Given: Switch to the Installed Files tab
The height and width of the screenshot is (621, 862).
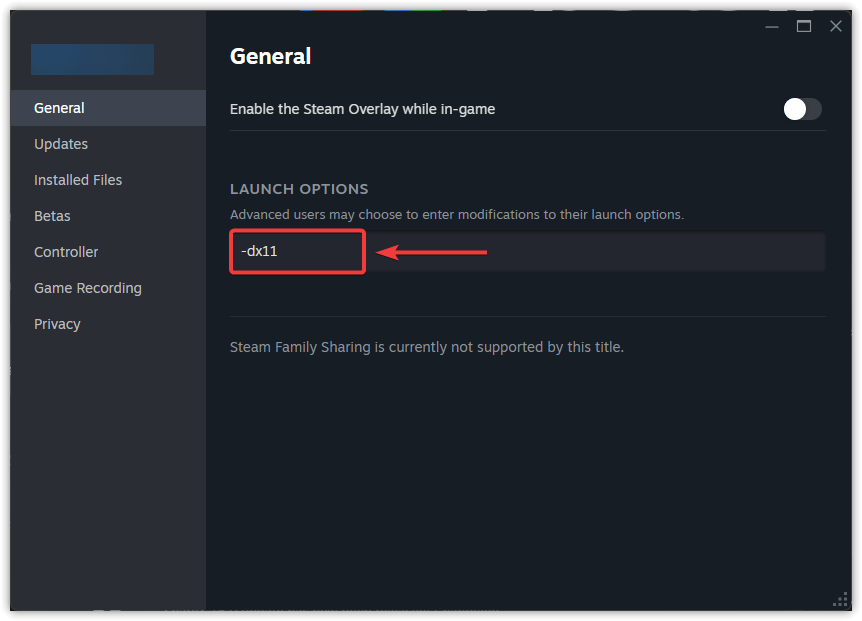Looking at the screenshot, I should tap(78, 180).
